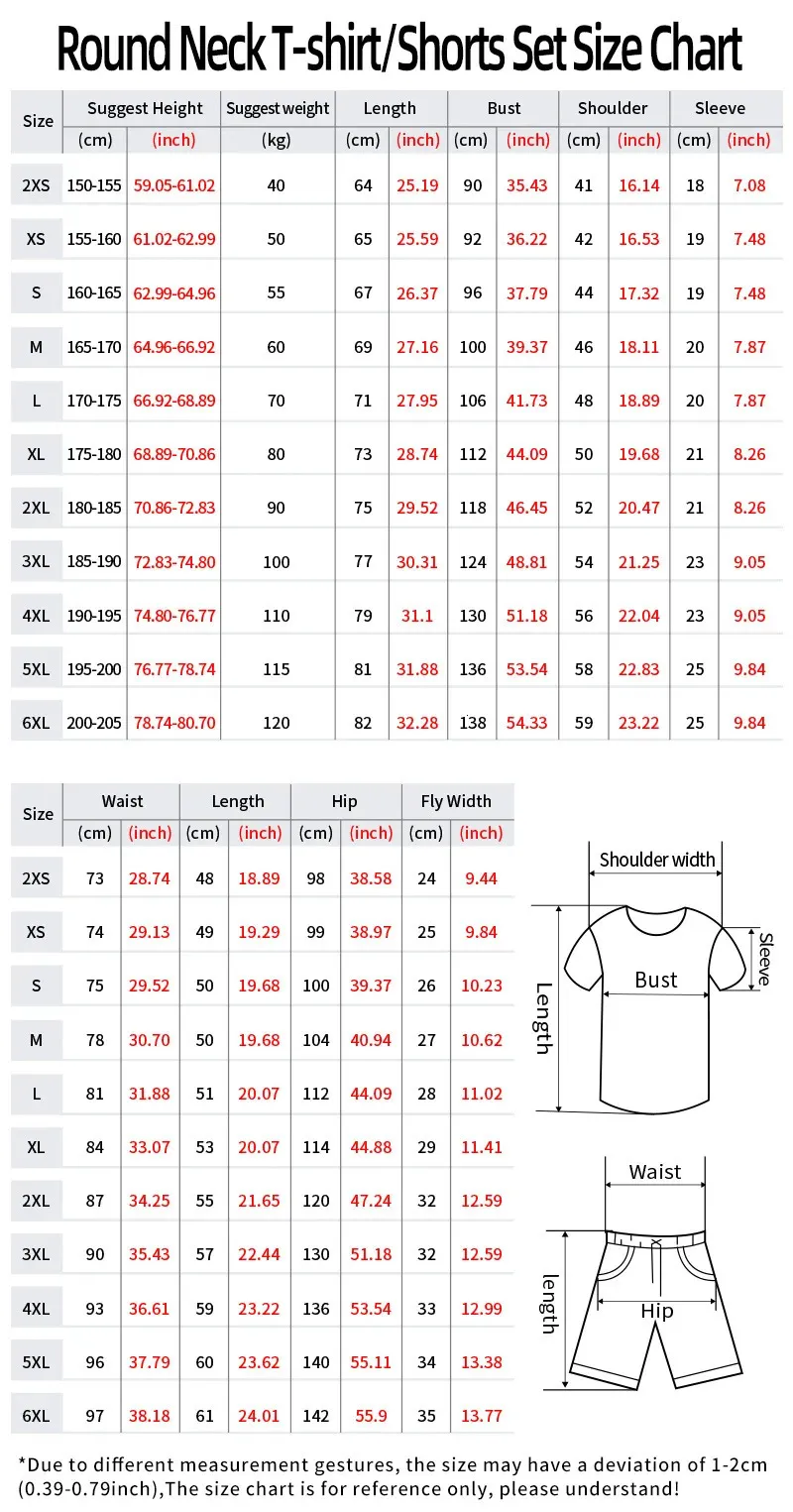This screenshot has height=1512, width=793.
Task: Click the height range cell "175-180"
Action: (94, 454)
